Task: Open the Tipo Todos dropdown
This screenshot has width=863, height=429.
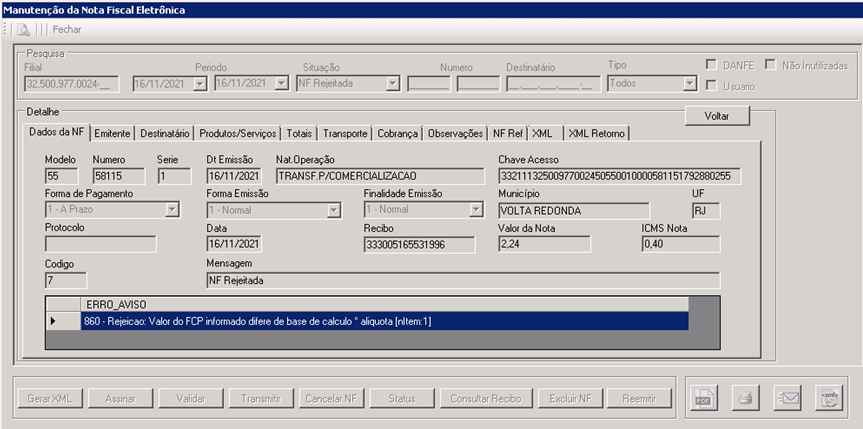Action: [690, 84]
